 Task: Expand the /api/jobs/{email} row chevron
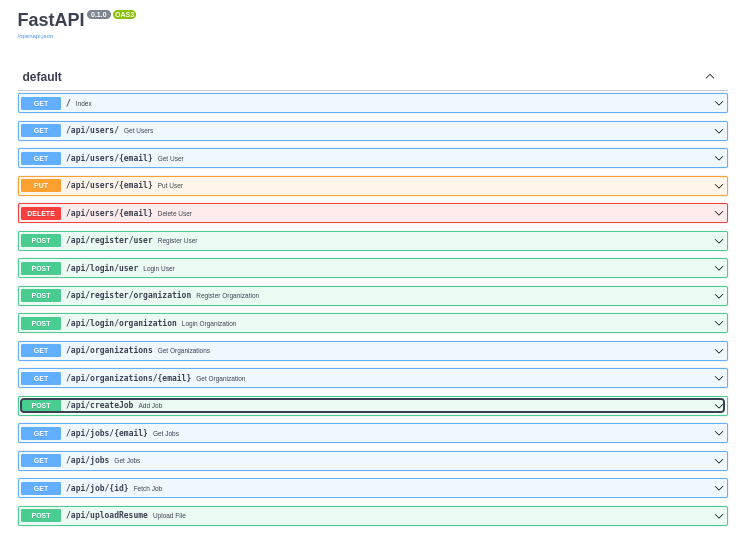[719, 434]
